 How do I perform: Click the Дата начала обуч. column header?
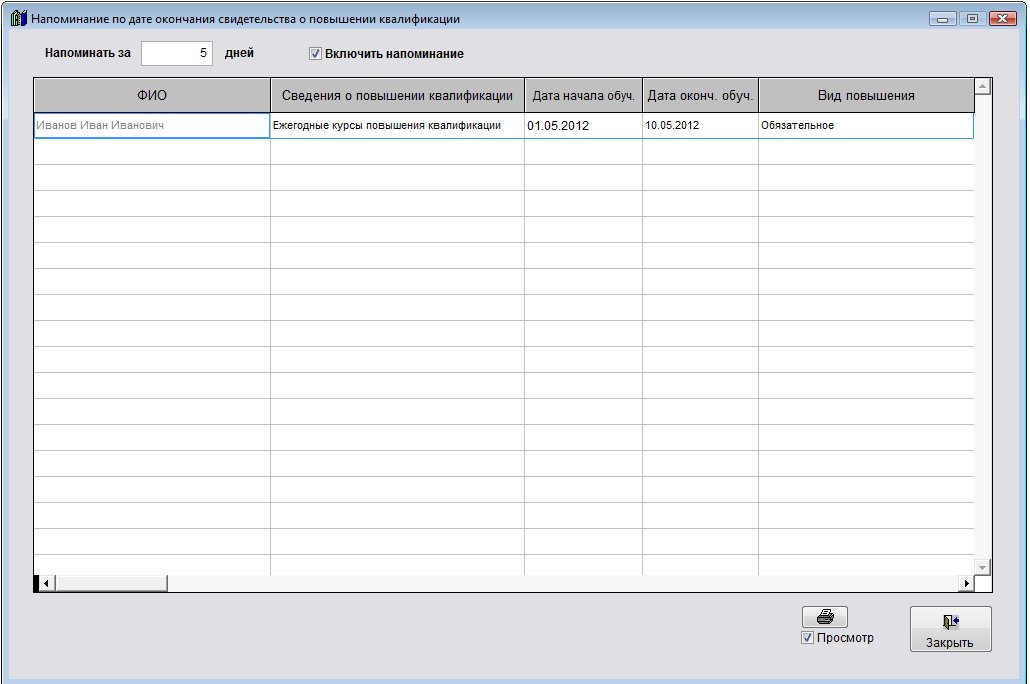[583, 96]
